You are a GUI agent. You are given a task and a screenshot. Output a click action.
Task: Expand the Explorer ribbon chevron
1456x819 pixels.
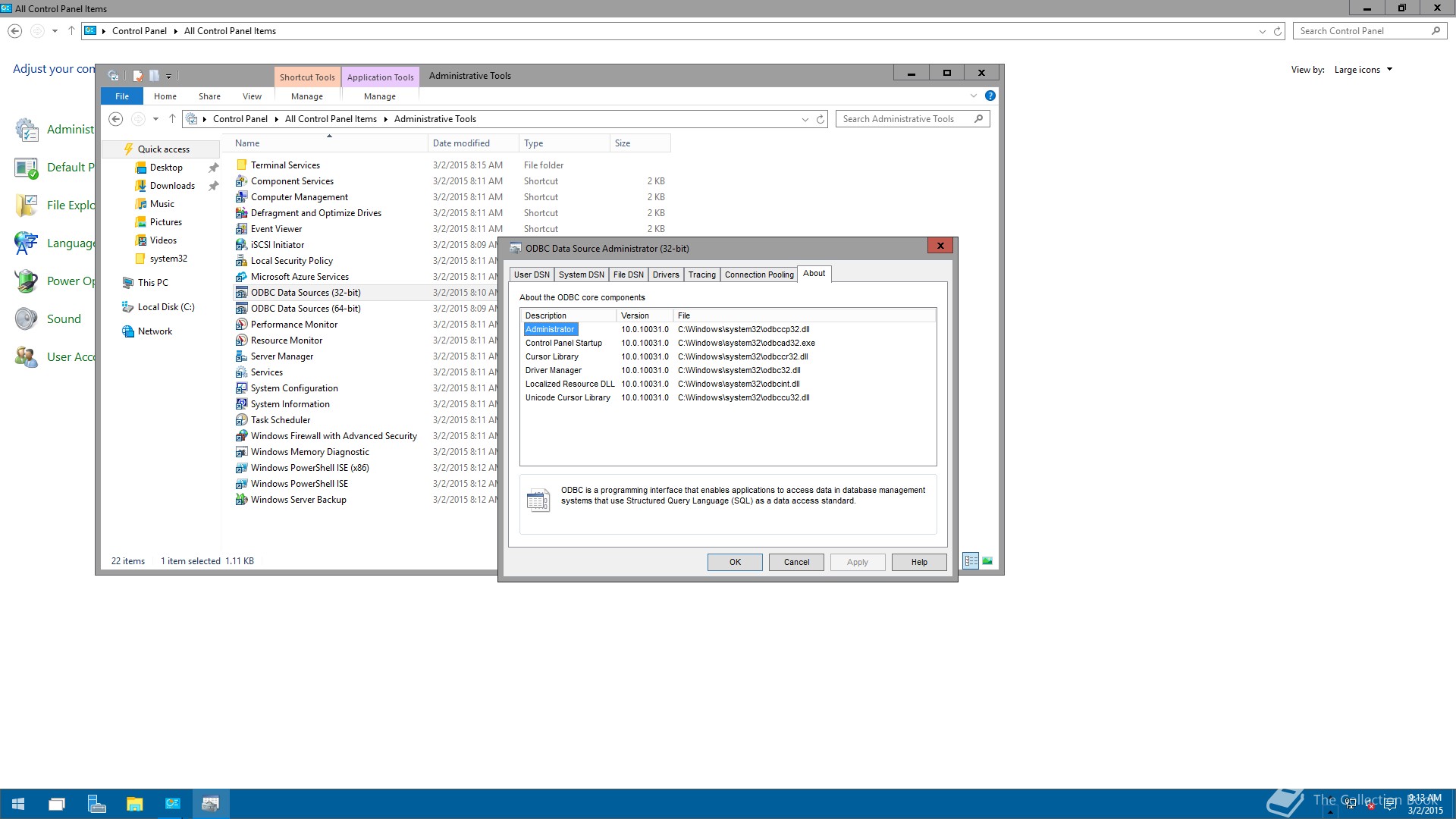[974, 96]
